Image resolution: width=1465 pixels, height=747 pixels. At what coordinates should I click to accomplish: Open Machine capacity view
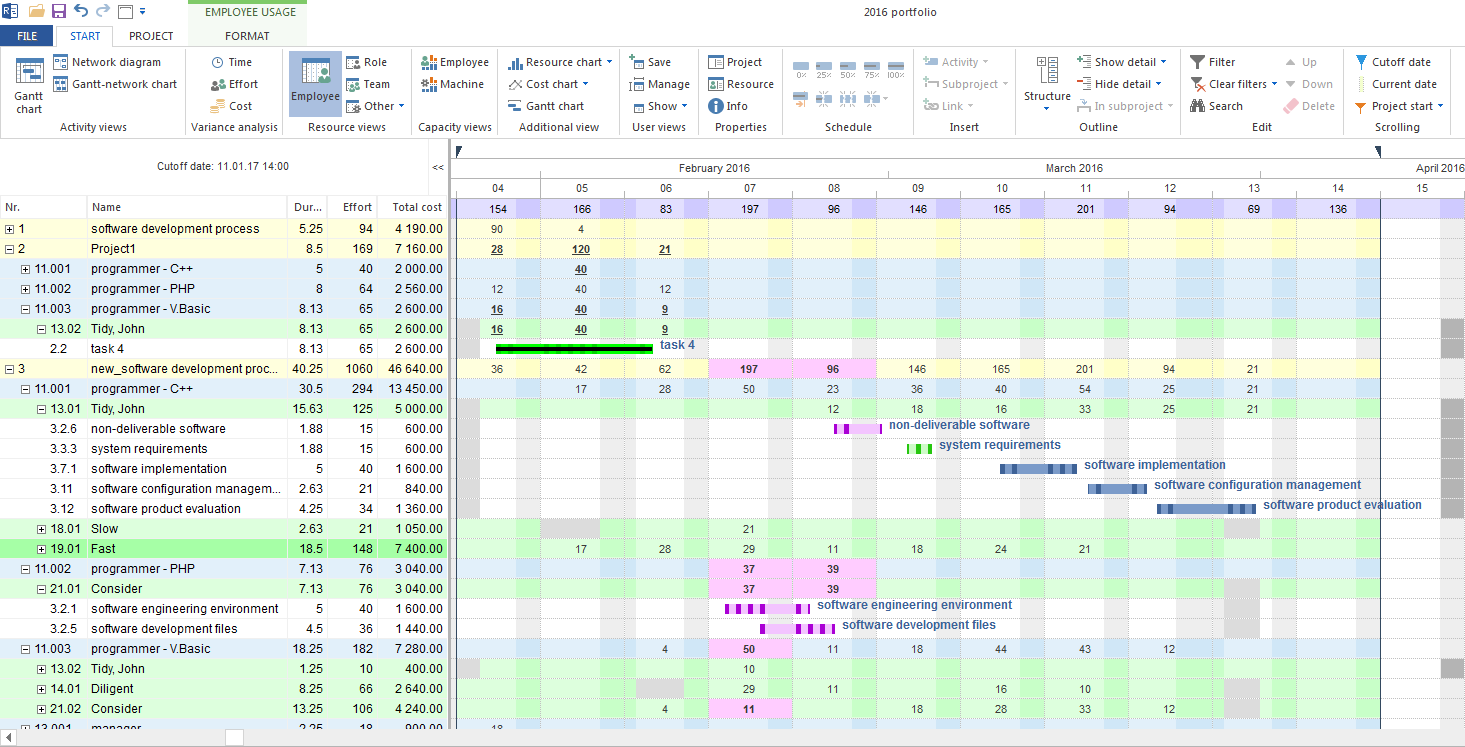pos(452,84)
